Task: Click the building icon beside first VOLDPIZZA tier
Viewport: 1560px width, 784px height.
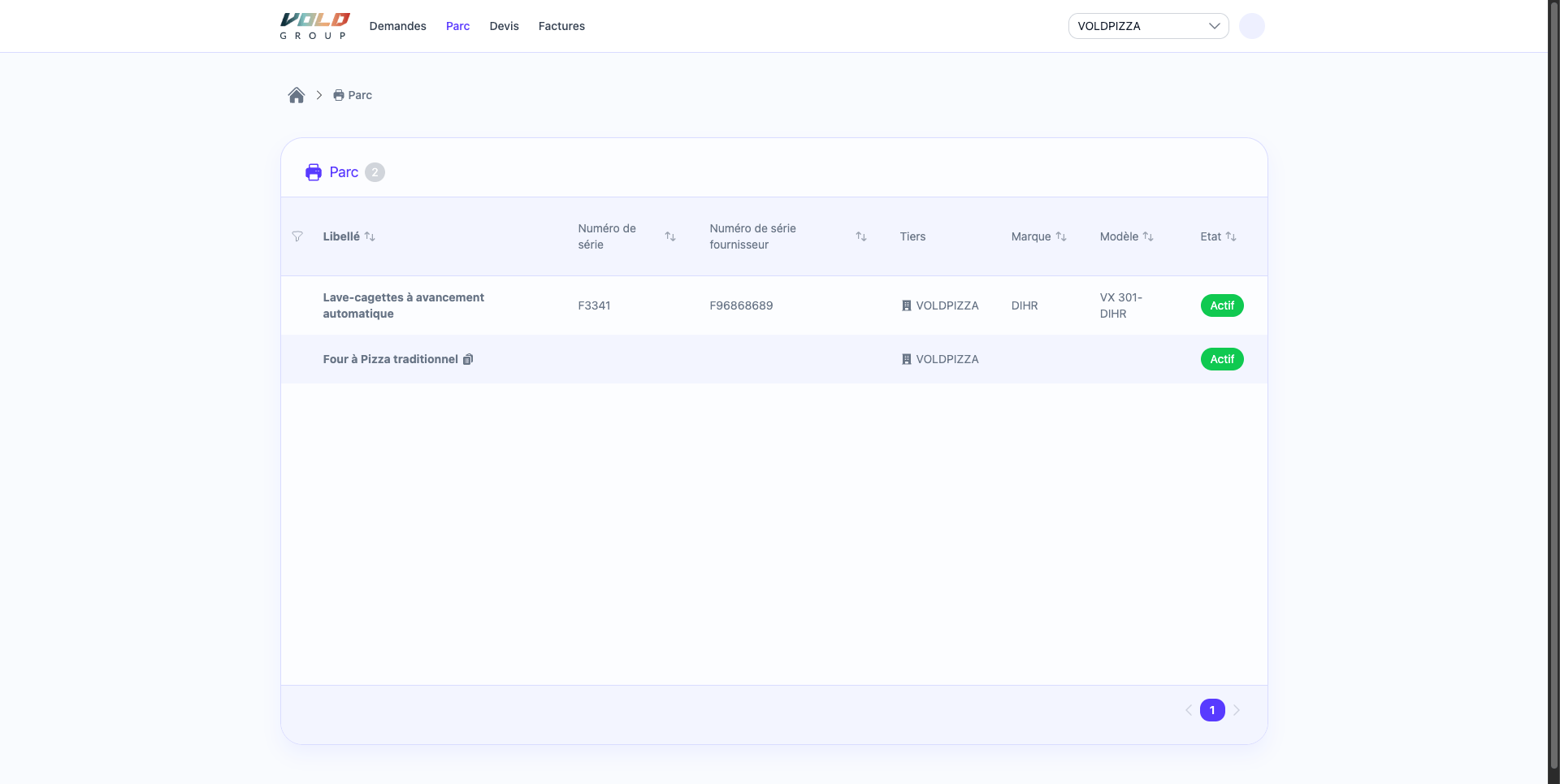Action: [x=906, y=305]
